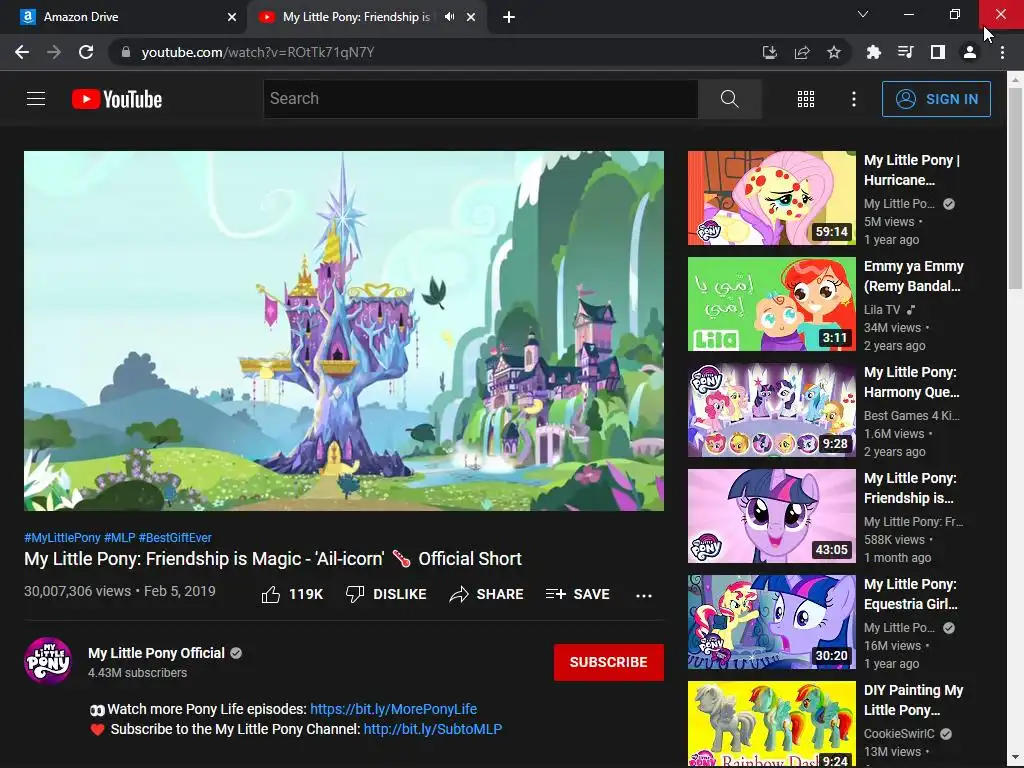The image size is (1024, 768).
Task: Open Harmony Quest 9:28 video thumbnail
Action: 771,409
